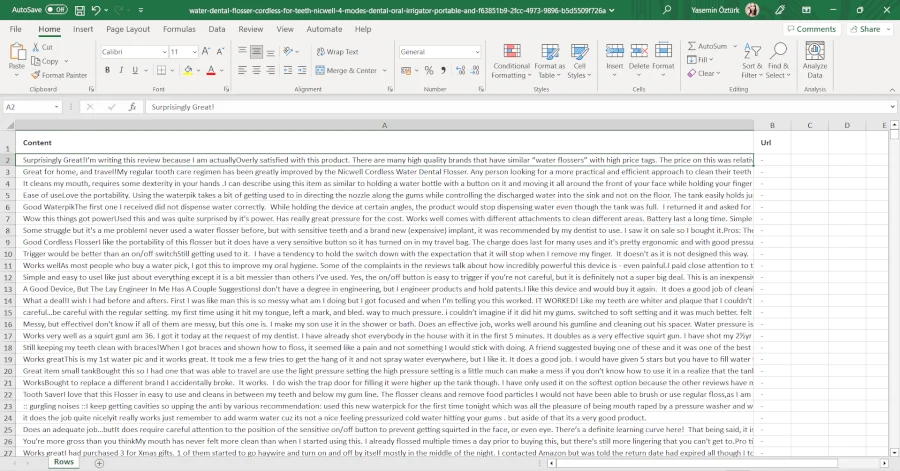Click Decrease Font Size icon
This screenshot has height=471, width=900.
point(220,52)
